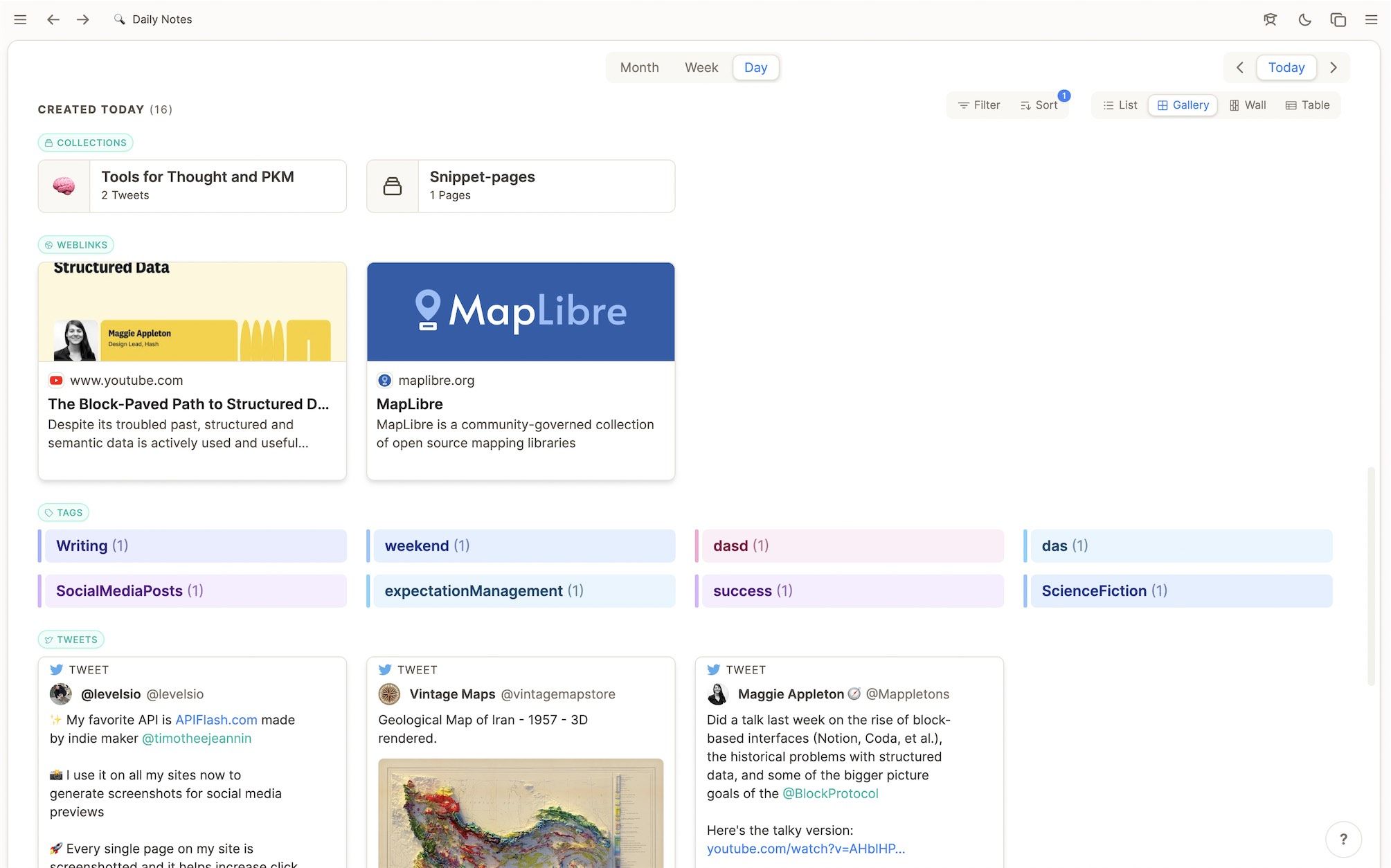Go to previous day chevron
1391x868 pixels.
(1240, 68)
